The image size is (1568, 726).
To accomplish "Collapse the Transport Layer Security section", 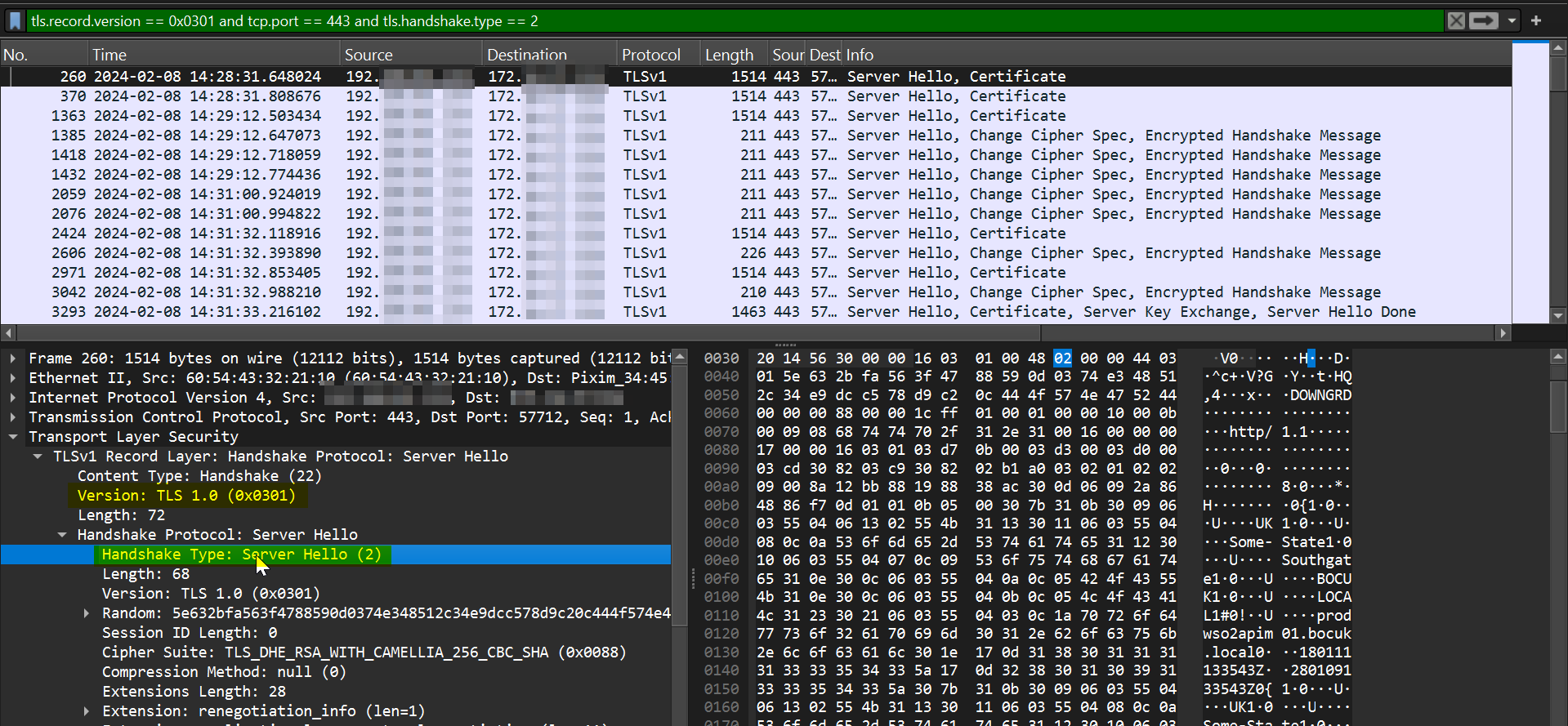I will click(13, 437).
